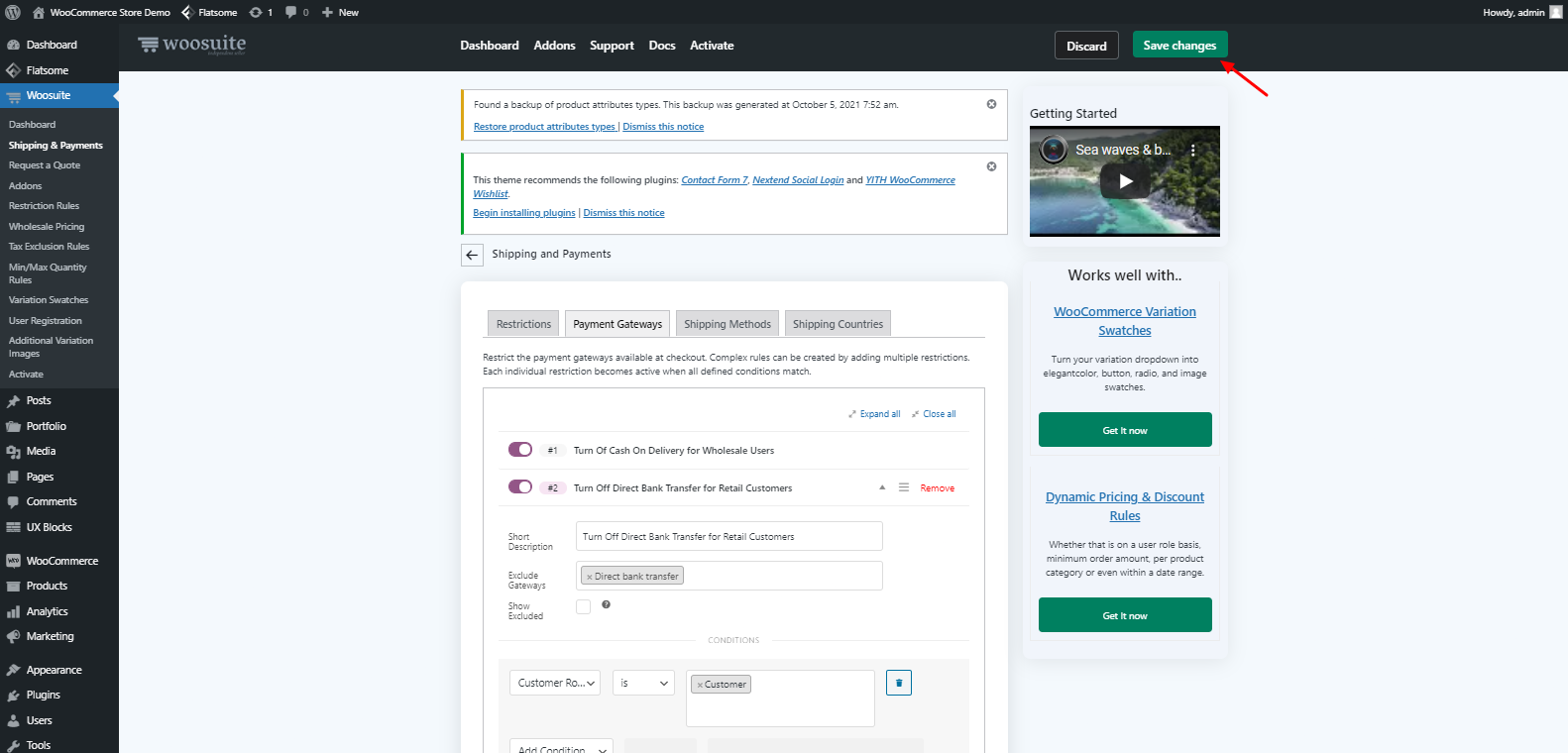Delete the Customer Role condition with trash icon
Viewport: 1568px width, 753px height.
(x=899, y=683)
